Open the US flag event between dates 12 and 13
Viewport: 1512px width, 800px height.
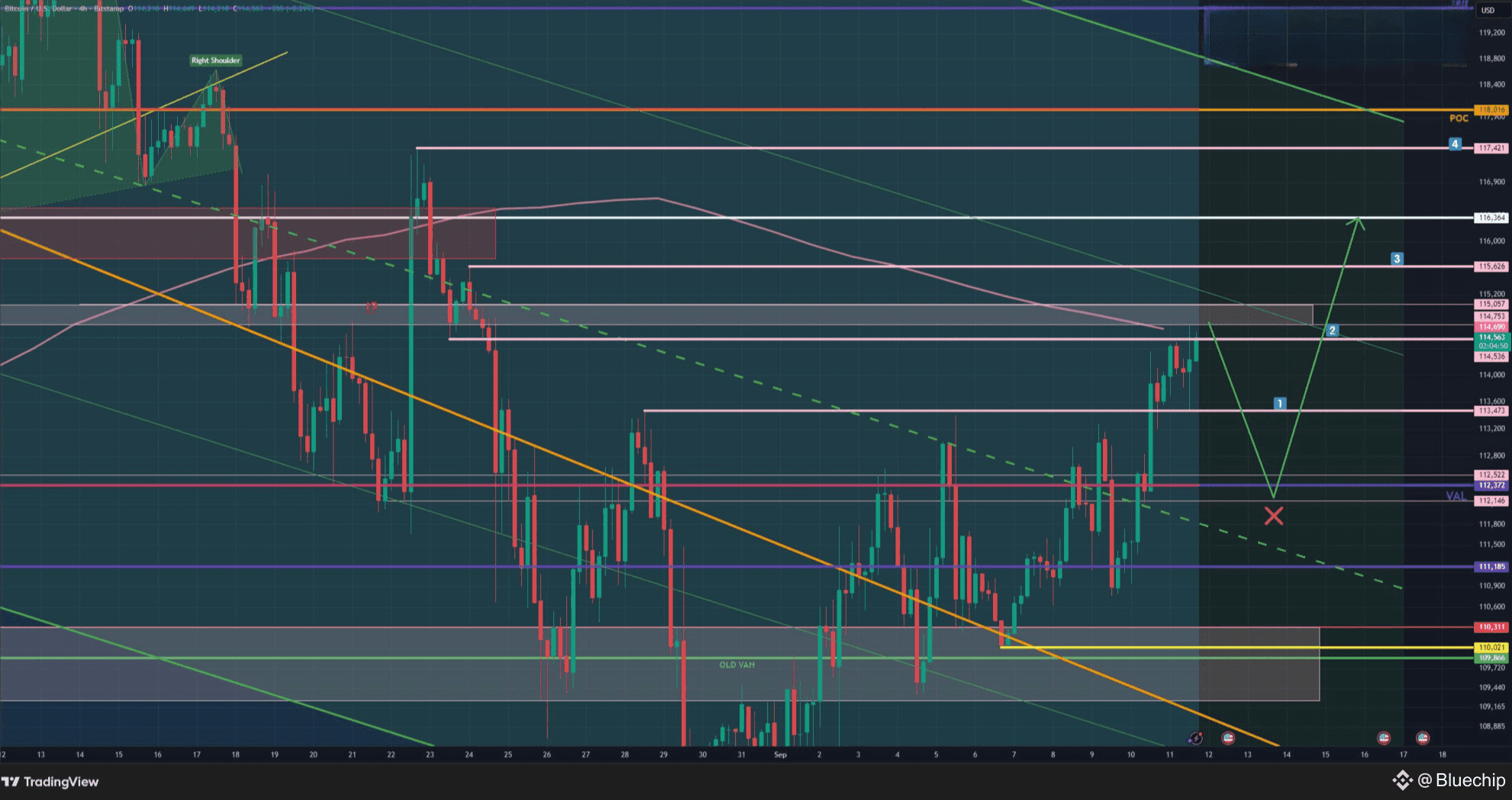point(1228,738)
